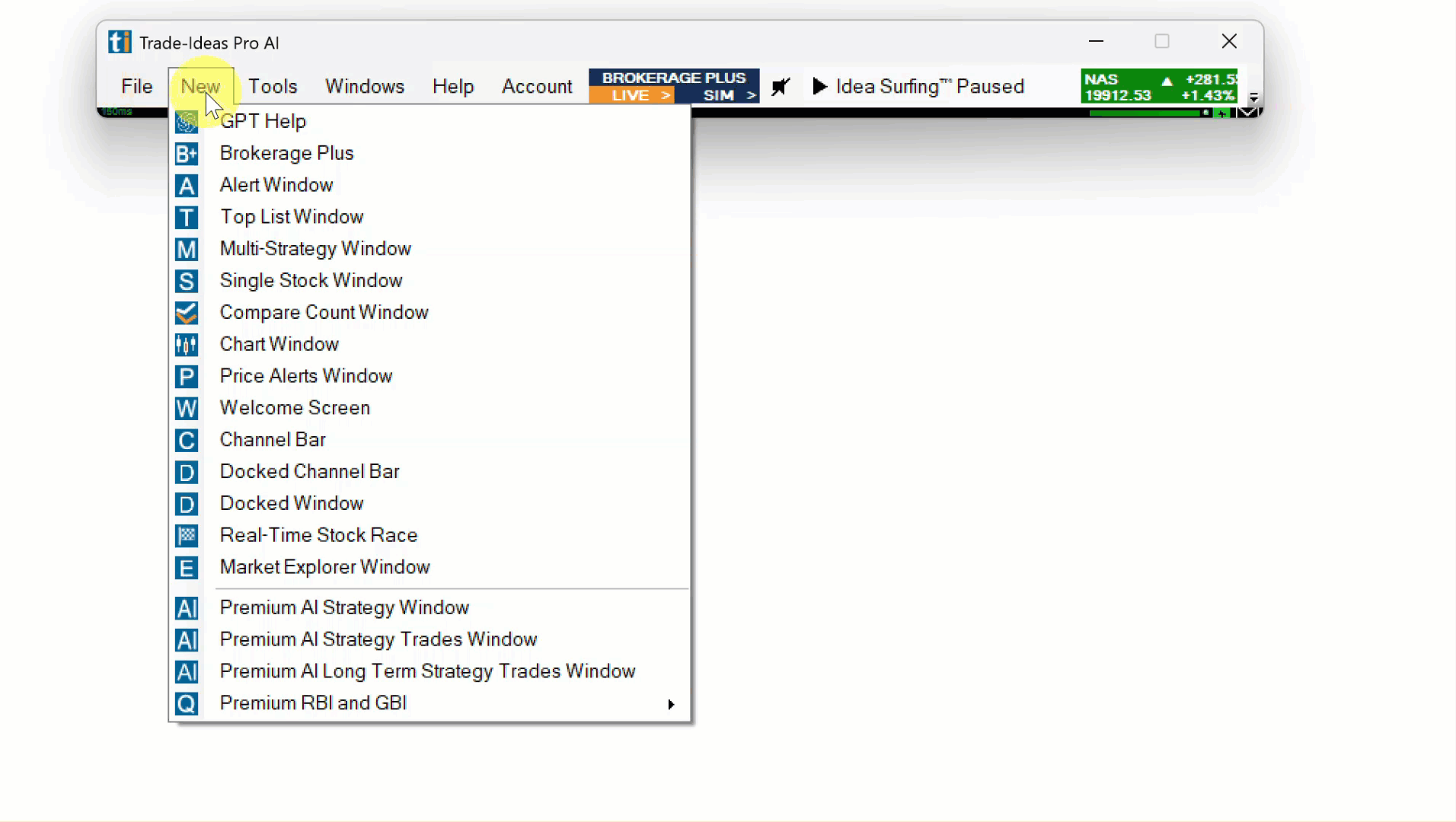The width and height of the screenshot is (1456, 822).
Task: Close the New menu
Action: click(200, 87)
